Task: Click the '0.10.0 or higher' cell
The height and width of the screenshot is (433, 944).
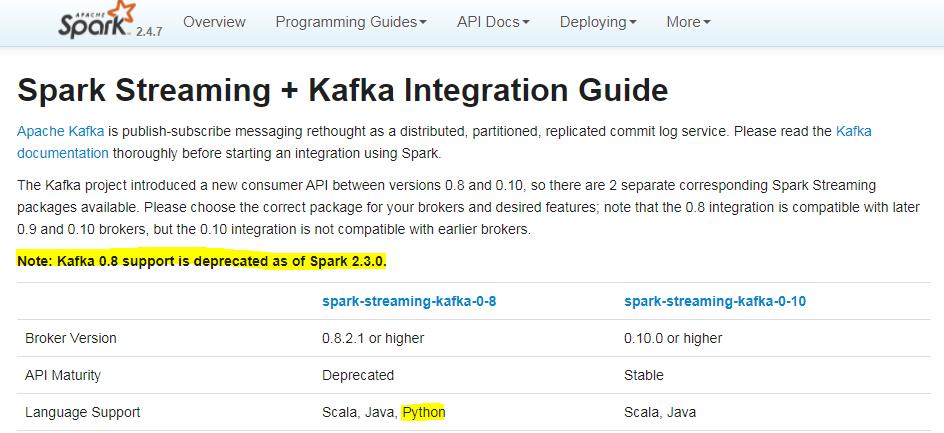Action: (673, 338)
